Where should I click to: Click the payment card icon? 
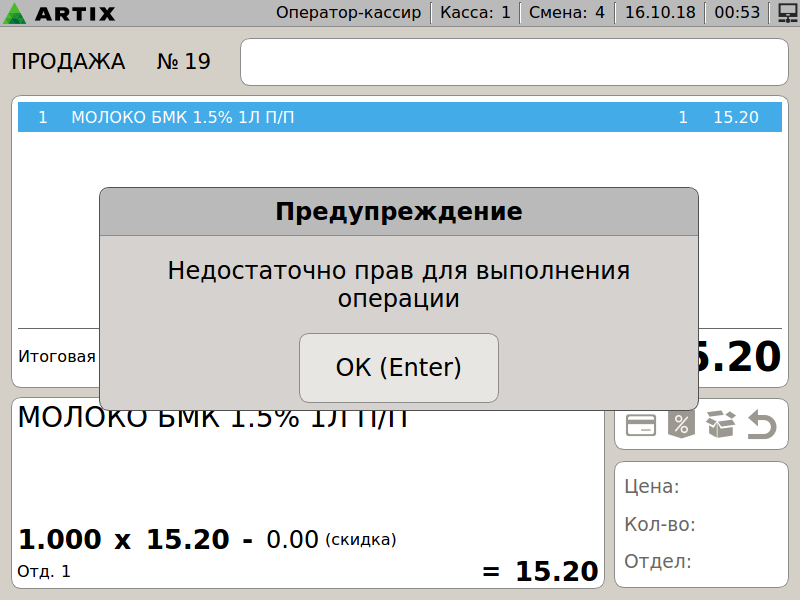coord(640,425)
